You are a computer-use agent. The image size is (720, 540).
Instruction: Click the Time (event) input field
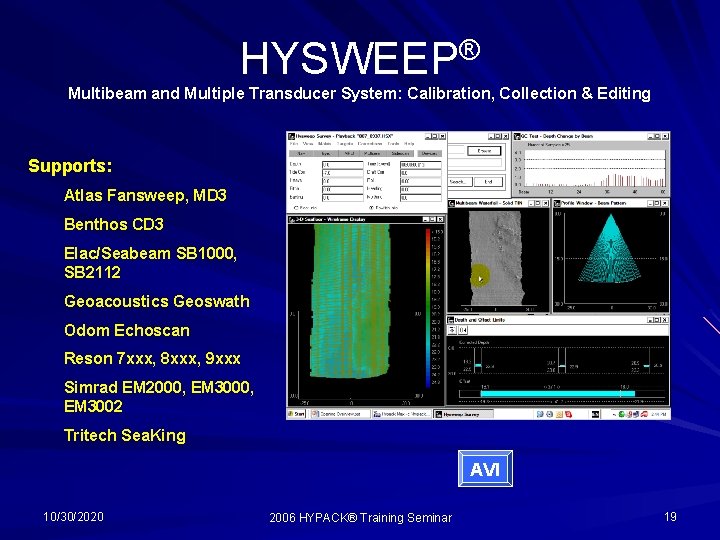click(x=421, y=165)
